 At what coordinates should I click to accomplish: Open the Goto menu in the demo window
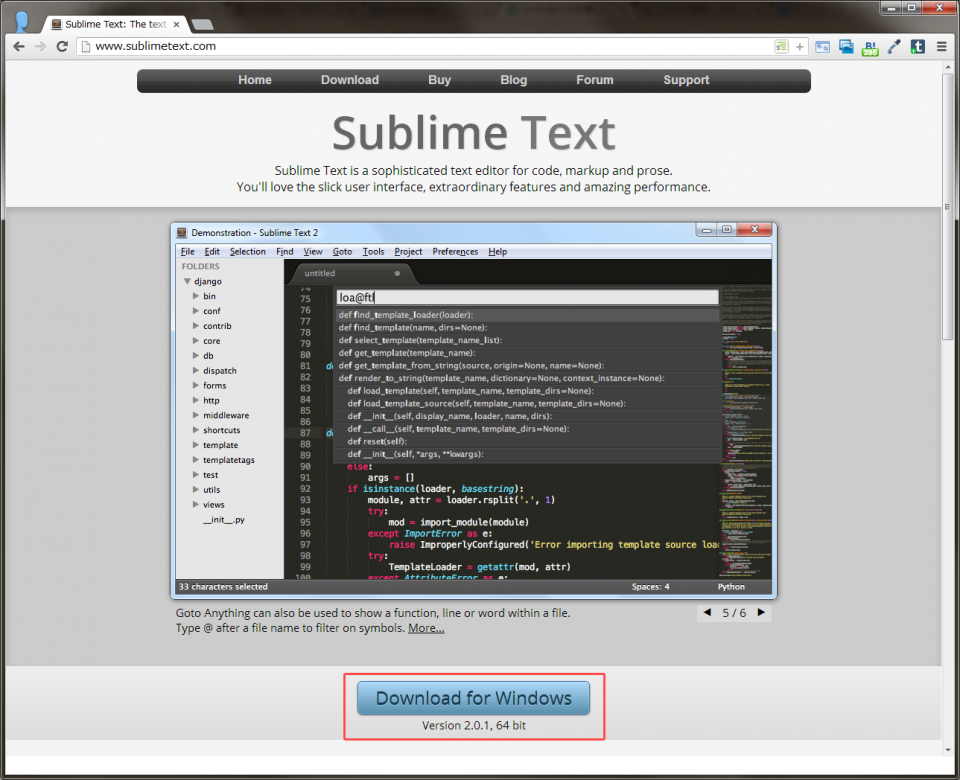342,252
